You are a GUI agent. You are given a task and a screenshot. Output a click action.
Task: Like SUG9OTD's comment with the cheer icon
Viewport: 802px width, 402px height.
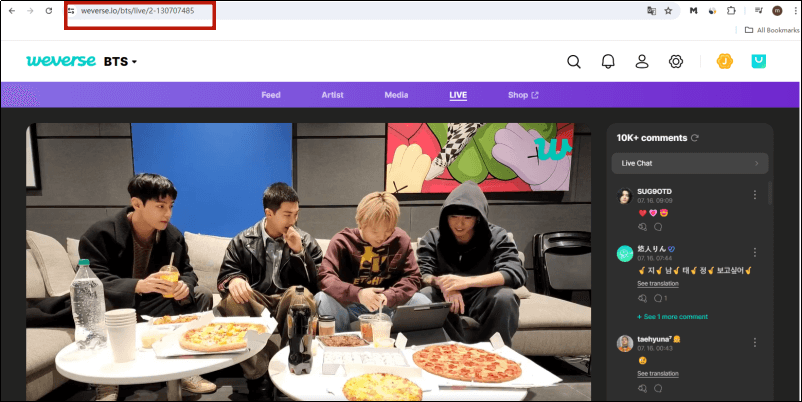pos(642,227)
